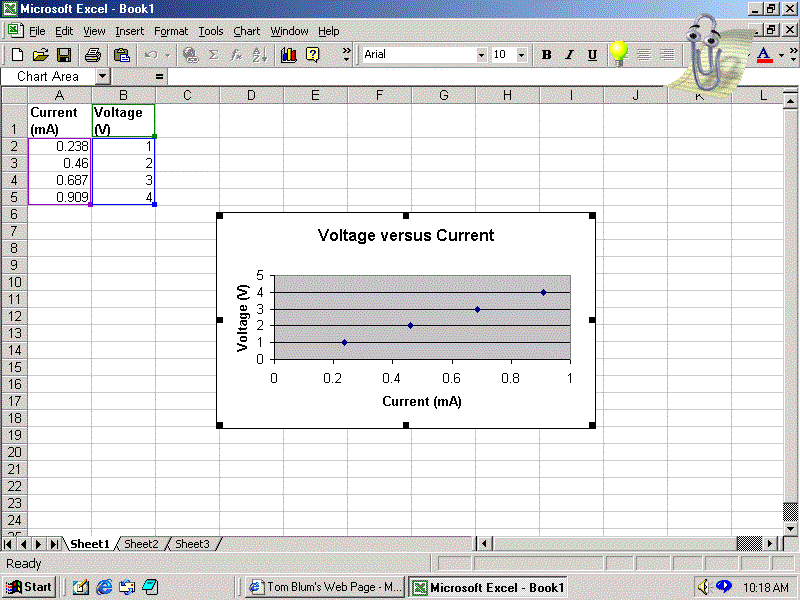Switch to the Sheet3 tab

(x=192, y=544)
